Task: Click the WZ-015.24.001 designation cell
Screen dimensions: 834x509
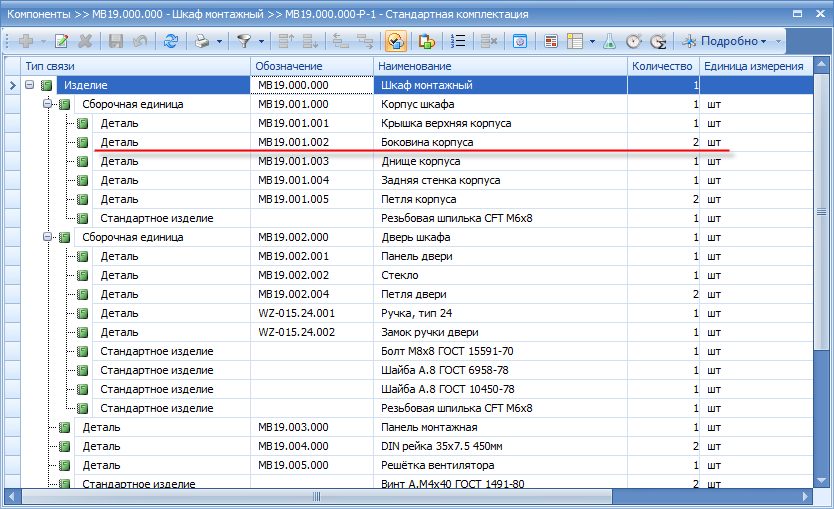Action: click(x=312, y=313)
